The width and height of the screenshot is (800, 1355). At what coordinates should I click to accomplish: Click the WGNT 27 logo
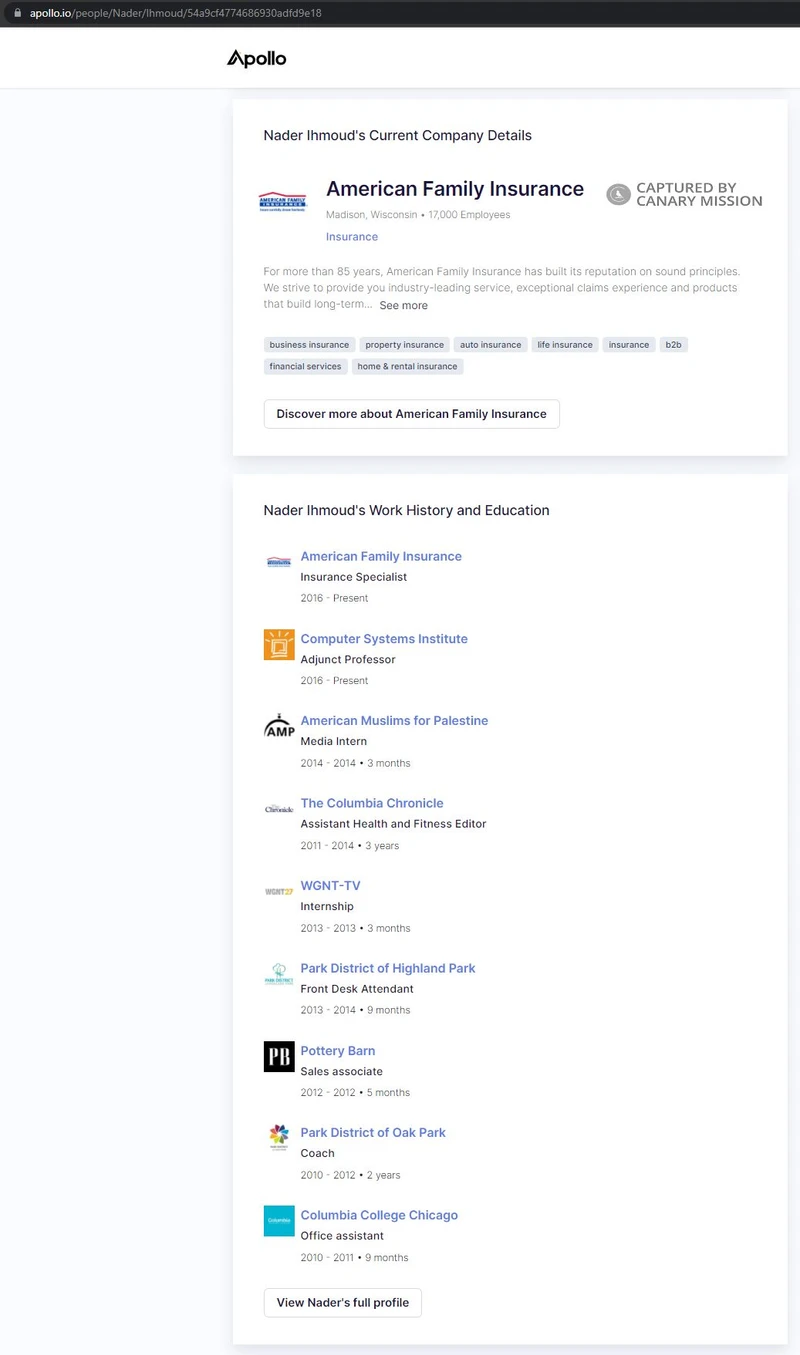pyautogui.click(x=279, y=891)
